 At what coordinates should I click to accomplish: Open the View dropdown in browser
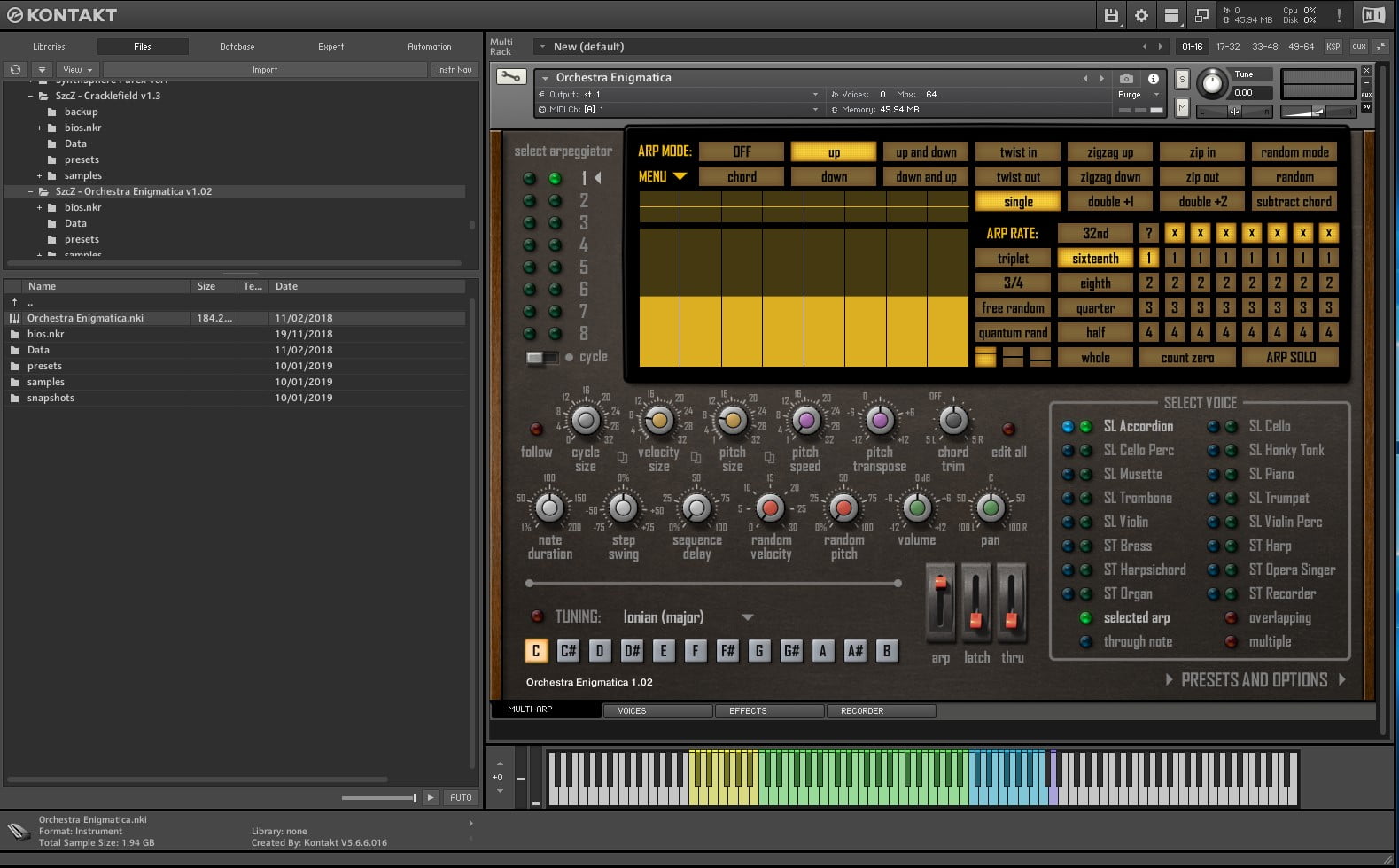pos(78,69)
